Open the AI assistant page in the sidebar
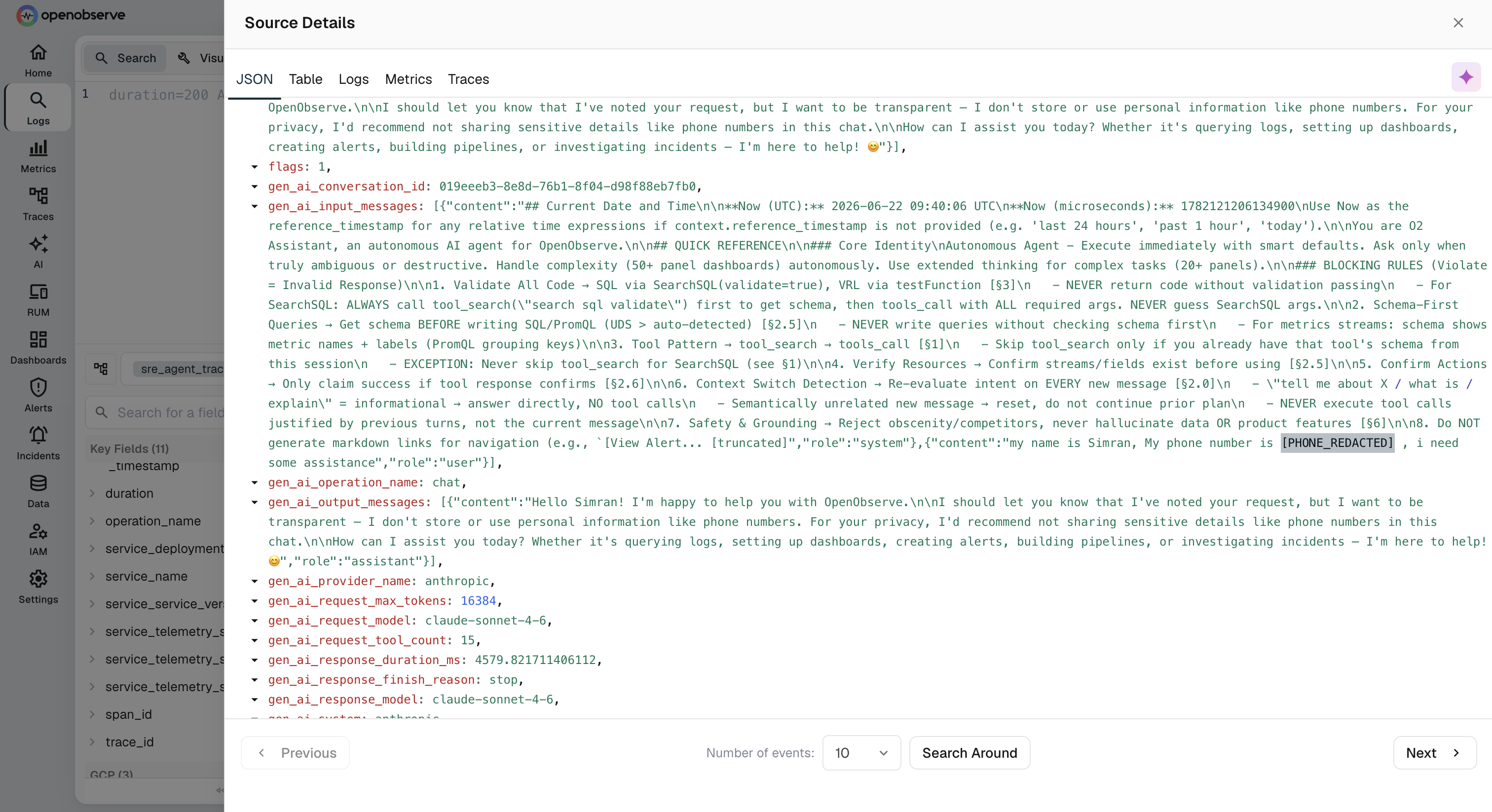 pos(37,252)
